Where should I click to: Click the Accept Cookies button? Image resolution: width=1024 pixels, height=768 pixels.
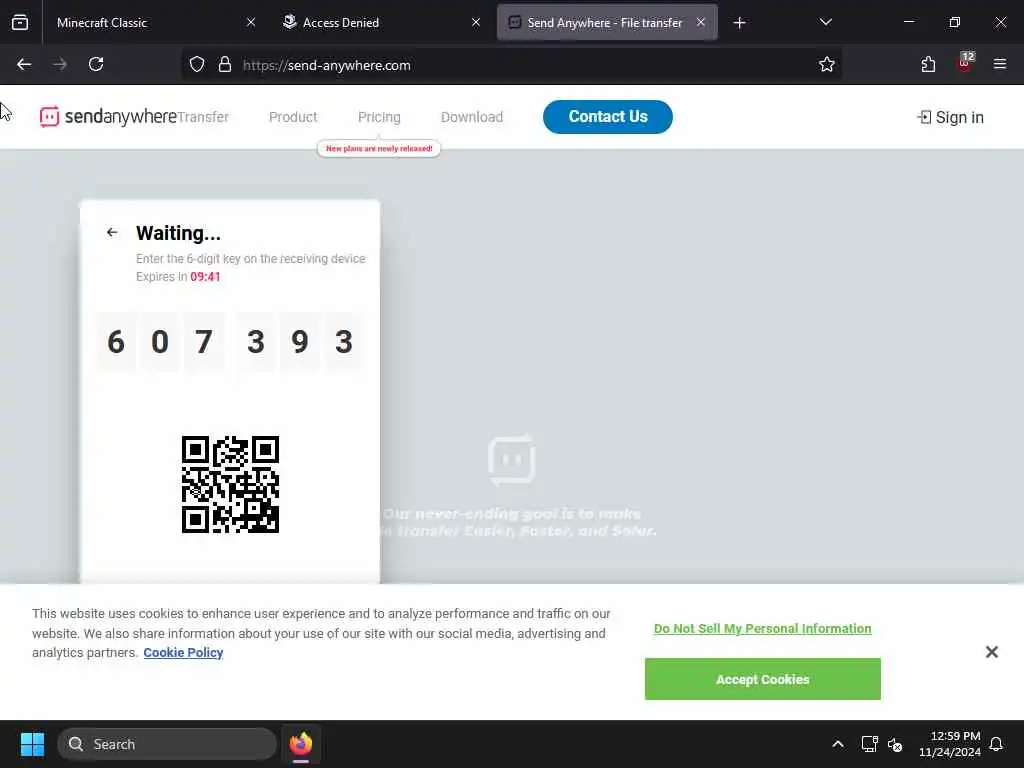762,679
